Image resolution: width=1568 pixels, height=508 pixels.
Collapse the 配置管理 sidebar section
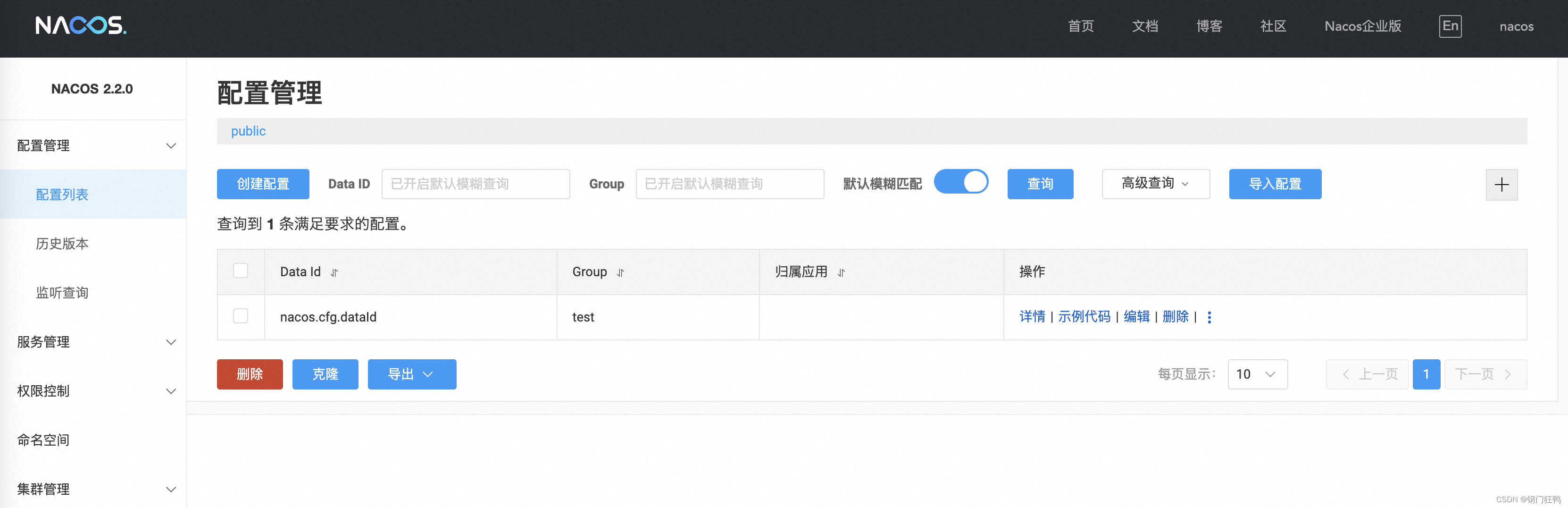93,145
